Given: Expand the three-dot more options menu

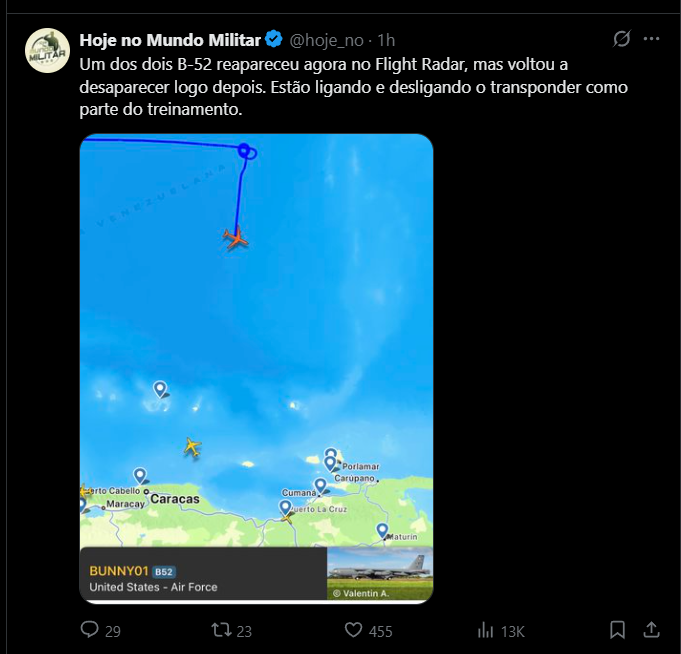Looking at the screenshot, I should [652, 39].
